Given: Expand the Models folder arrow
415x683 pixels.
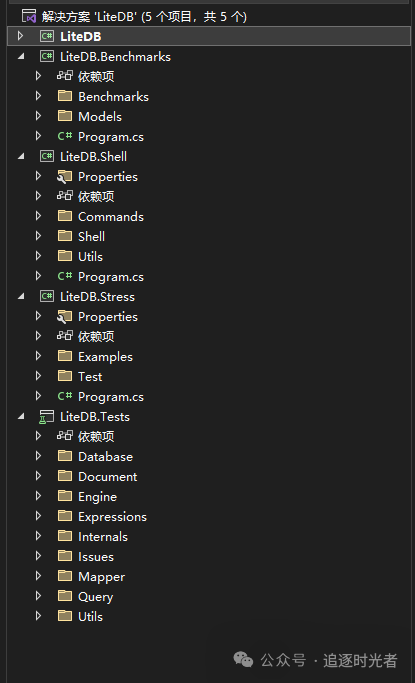Looking at the screenshot, I should 38,116.
